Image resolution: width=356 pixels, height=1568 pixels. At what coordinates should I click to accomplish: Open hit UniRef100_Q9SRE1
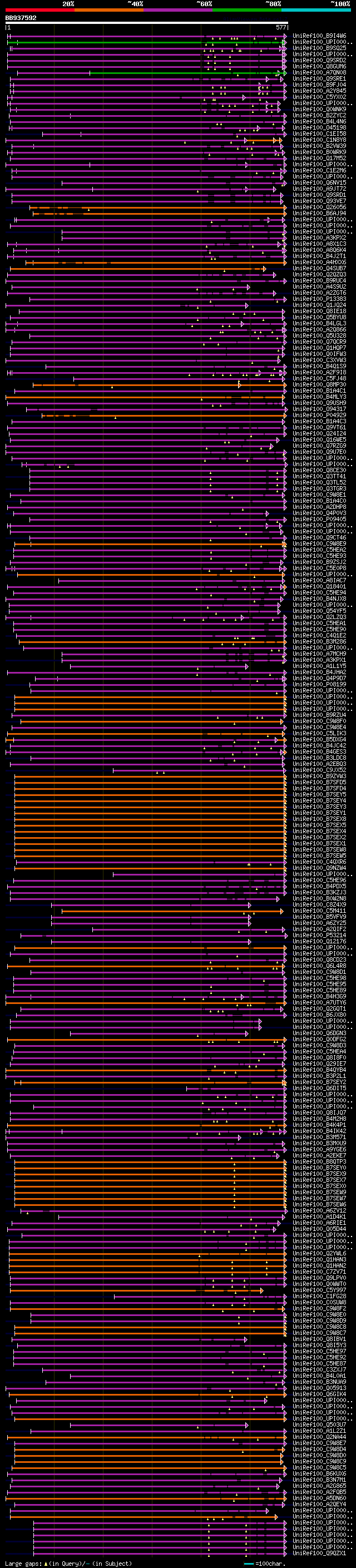[319, 78]
